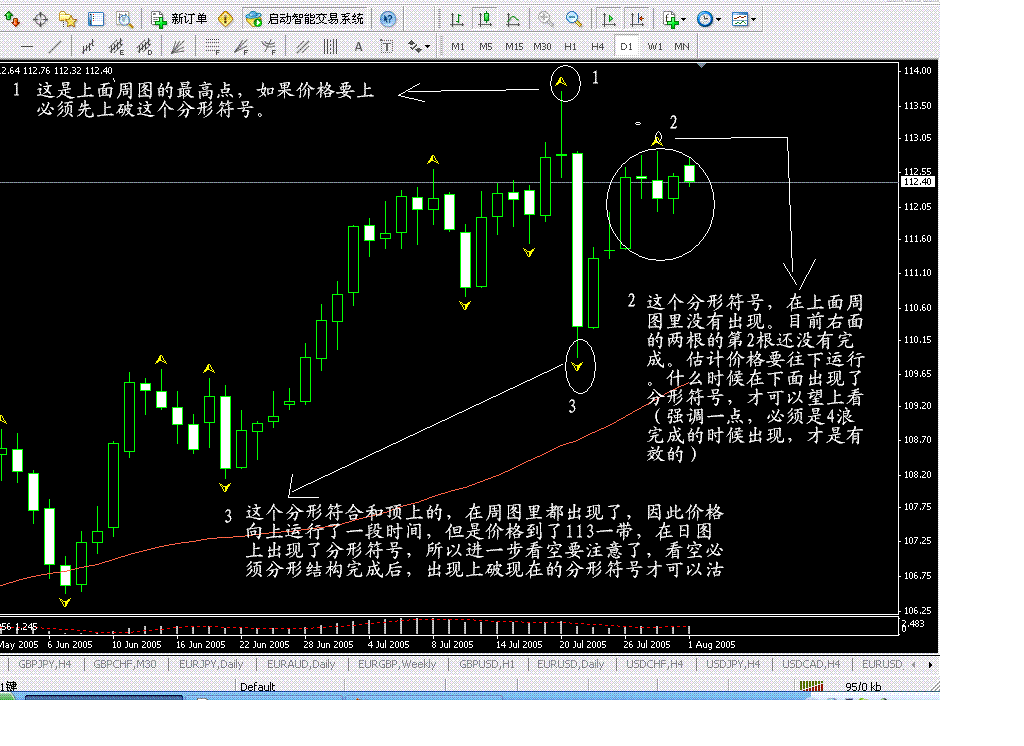Select the cycle lines vertical bars tool
This screenshot has height=746, width=1024.
[x=330, y=46]
